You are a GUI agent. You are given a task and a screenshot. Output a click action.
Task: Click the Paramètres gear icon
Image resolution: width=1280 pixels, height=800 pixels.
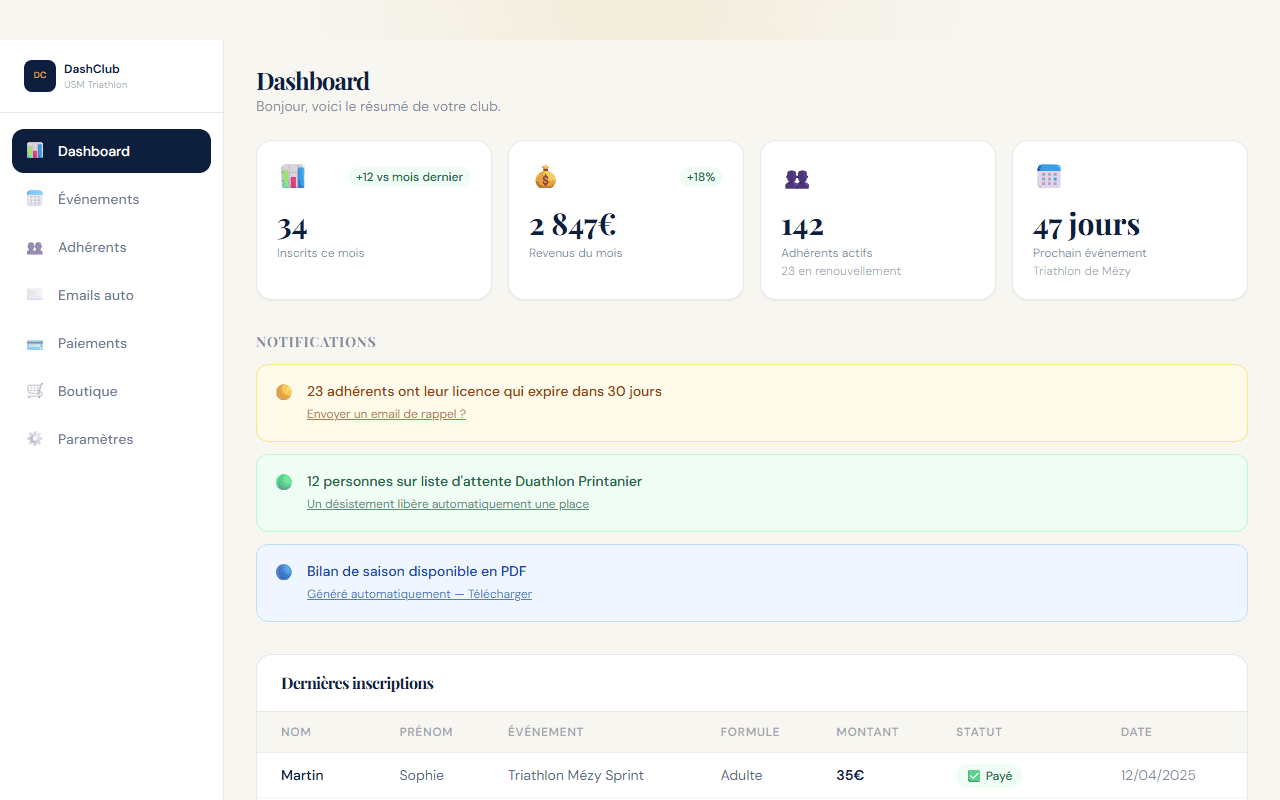(35, 439)
